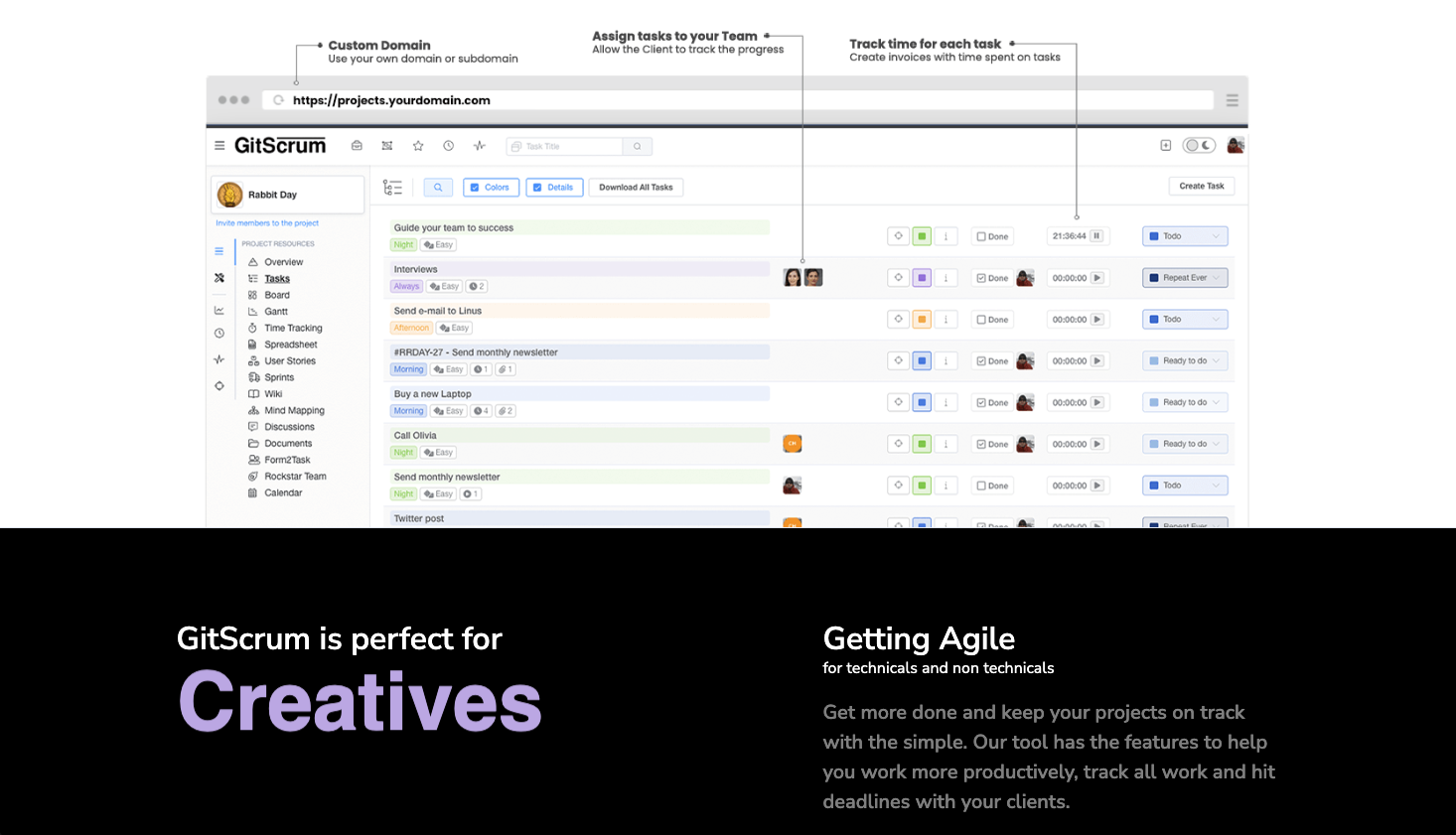Toggle the dark mode switch

[1199, 145]
